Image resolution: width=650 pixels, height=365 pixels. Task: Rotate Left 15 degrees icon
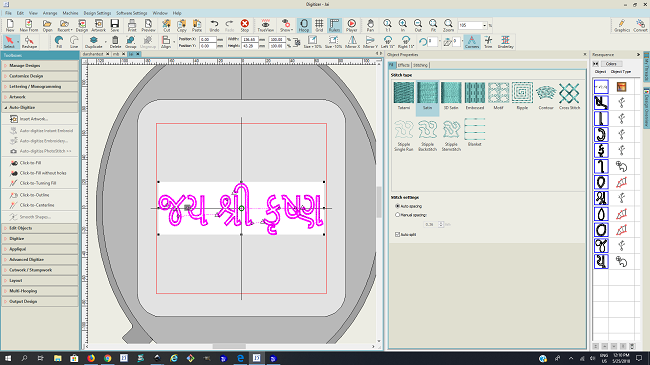tap(388, 42)
